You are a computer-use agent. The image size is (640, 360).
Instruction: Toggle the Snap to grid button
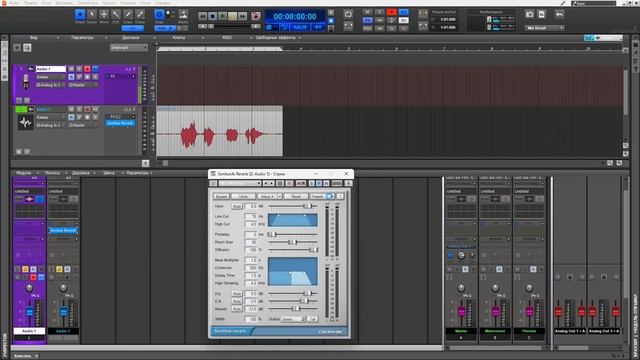(159, 15)
